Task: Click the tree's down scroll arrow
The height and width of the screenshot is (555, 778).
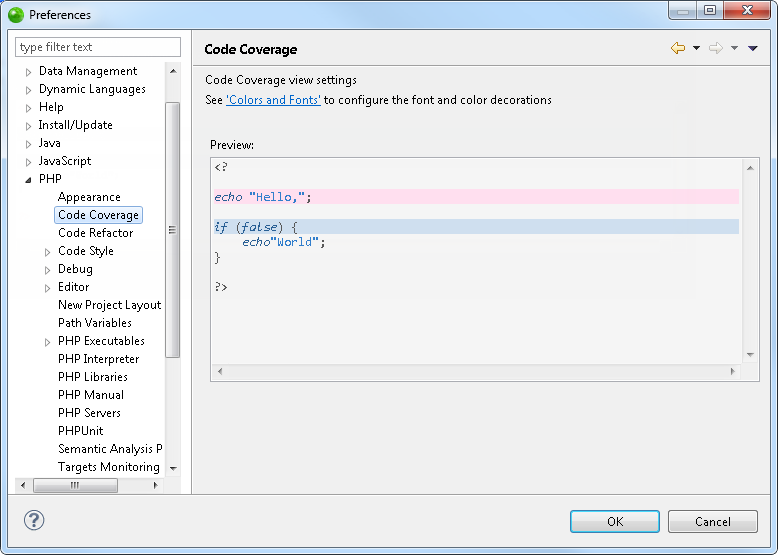Action: (173, 468)
